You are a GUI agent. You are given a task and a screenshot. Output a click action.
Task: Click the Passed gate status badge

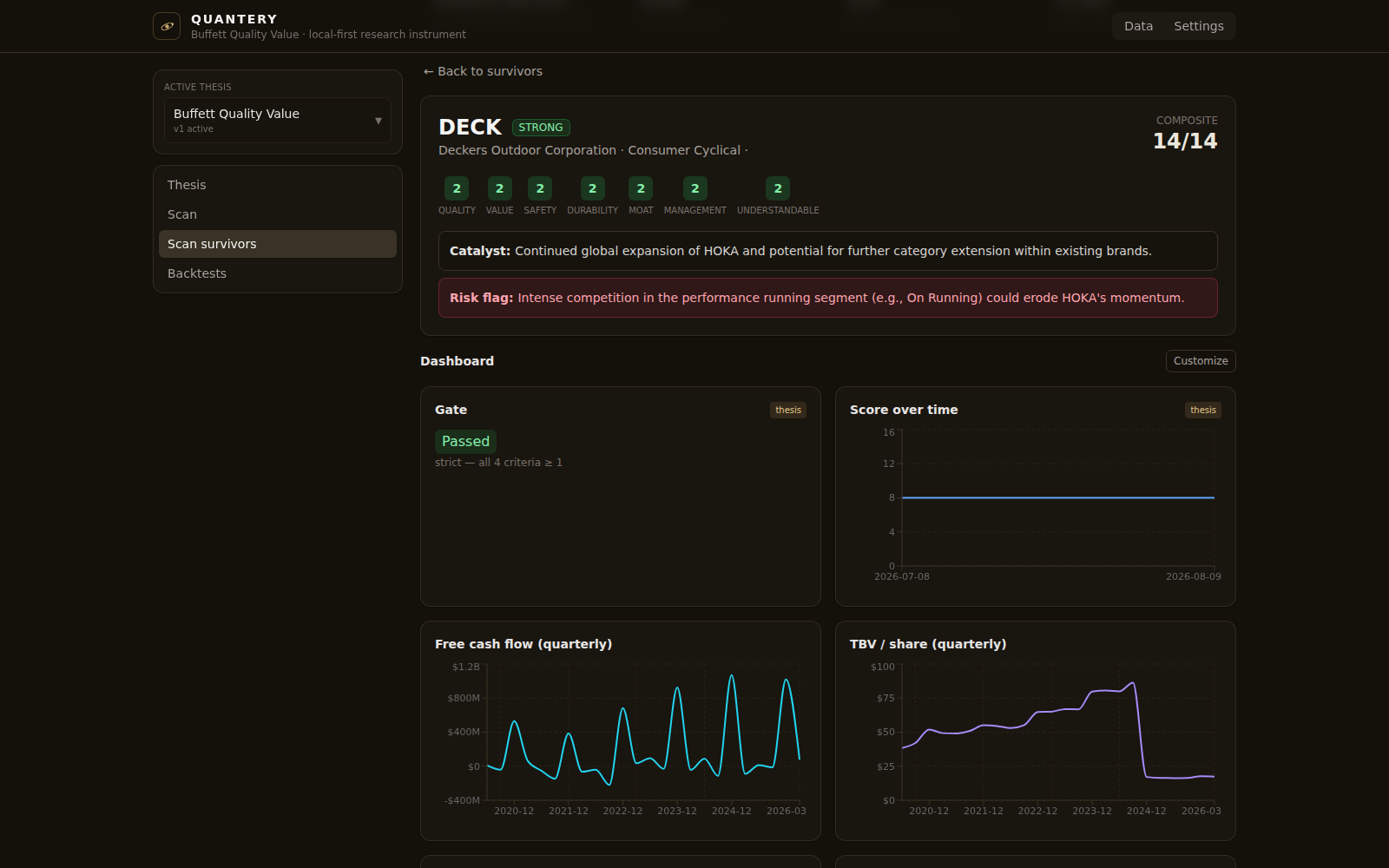pos(465,442)
